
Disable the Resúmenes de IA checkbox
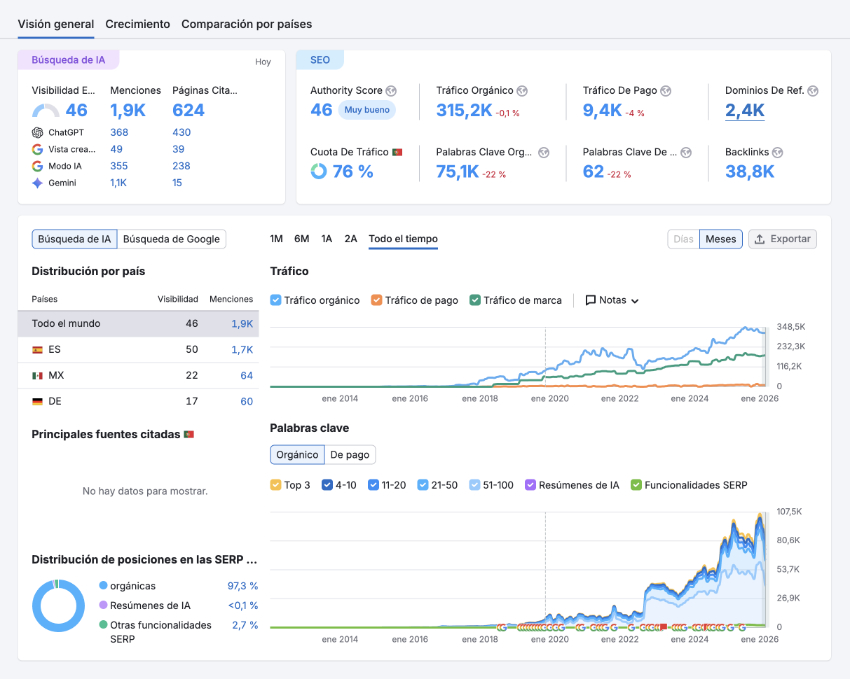click(x=531, y=485)
